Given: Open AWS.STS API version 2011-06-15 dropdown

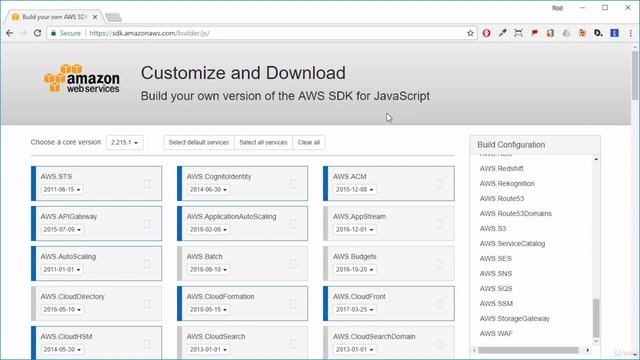Looking at the screenshot, I should 62,190.
